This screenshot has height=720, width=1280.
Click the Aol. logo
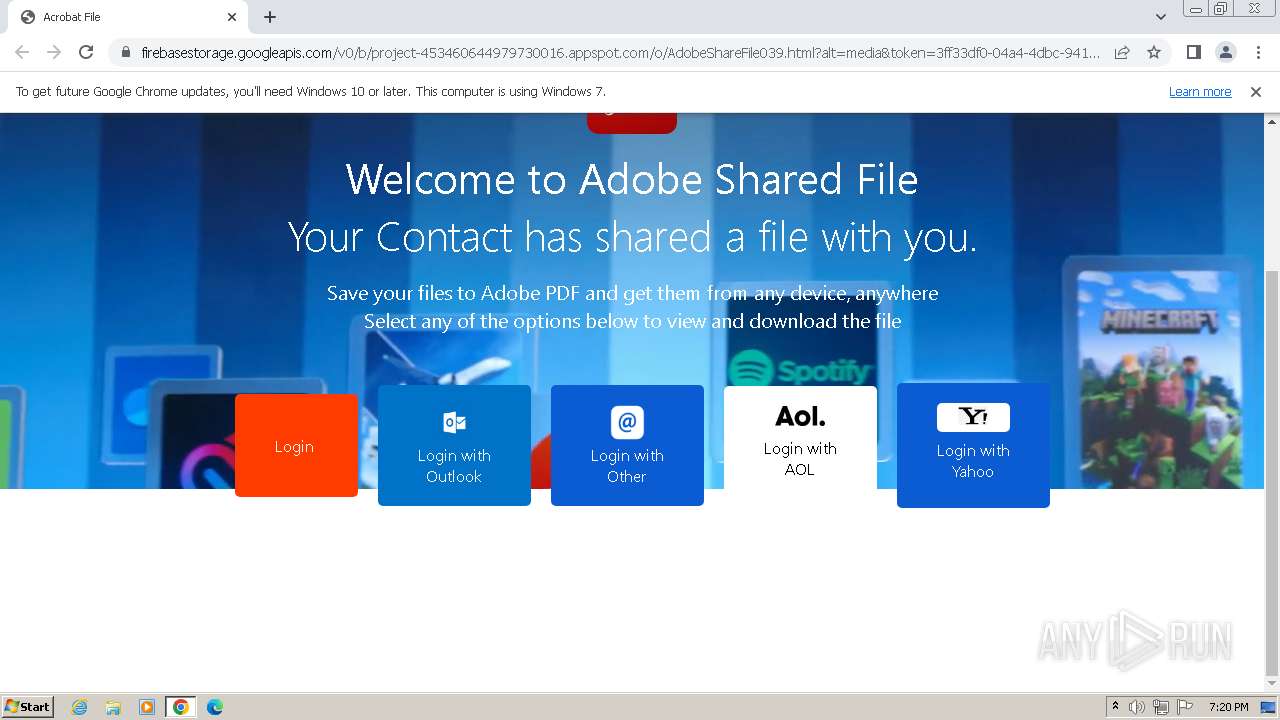(800, 416)
